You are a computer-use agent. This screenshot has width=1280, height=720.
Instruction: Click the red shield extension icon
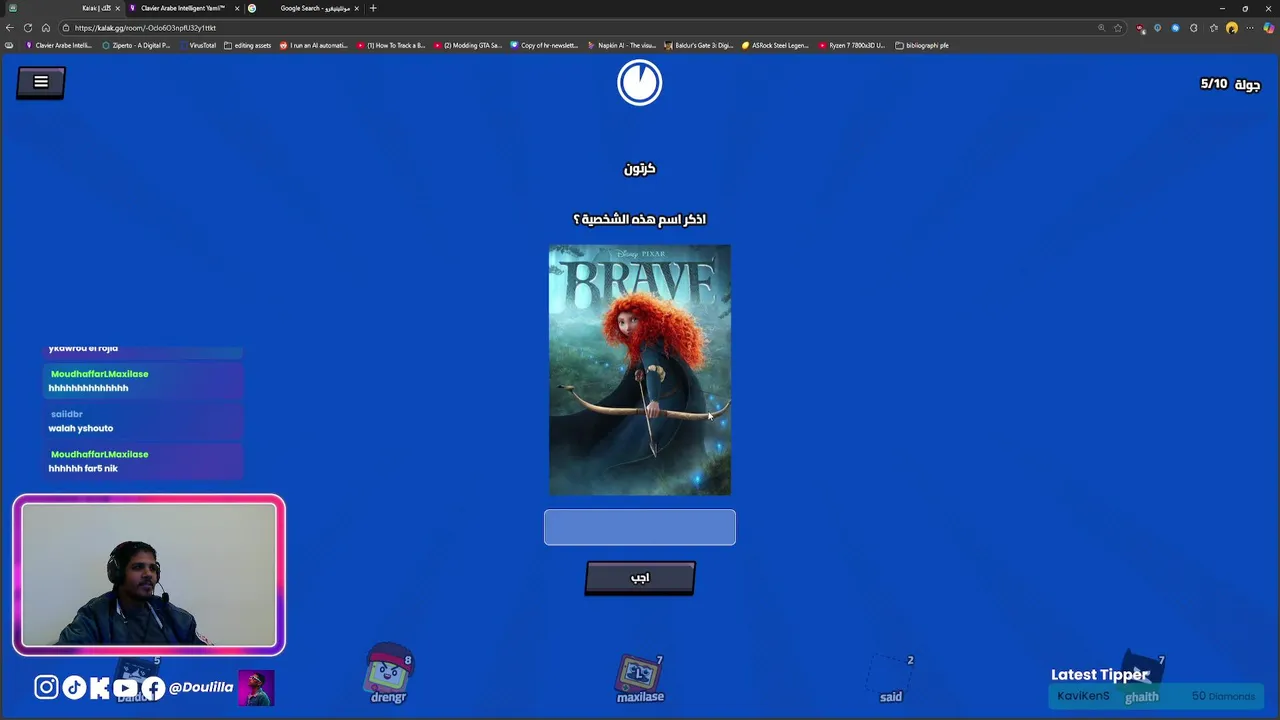pos(1140,28)
